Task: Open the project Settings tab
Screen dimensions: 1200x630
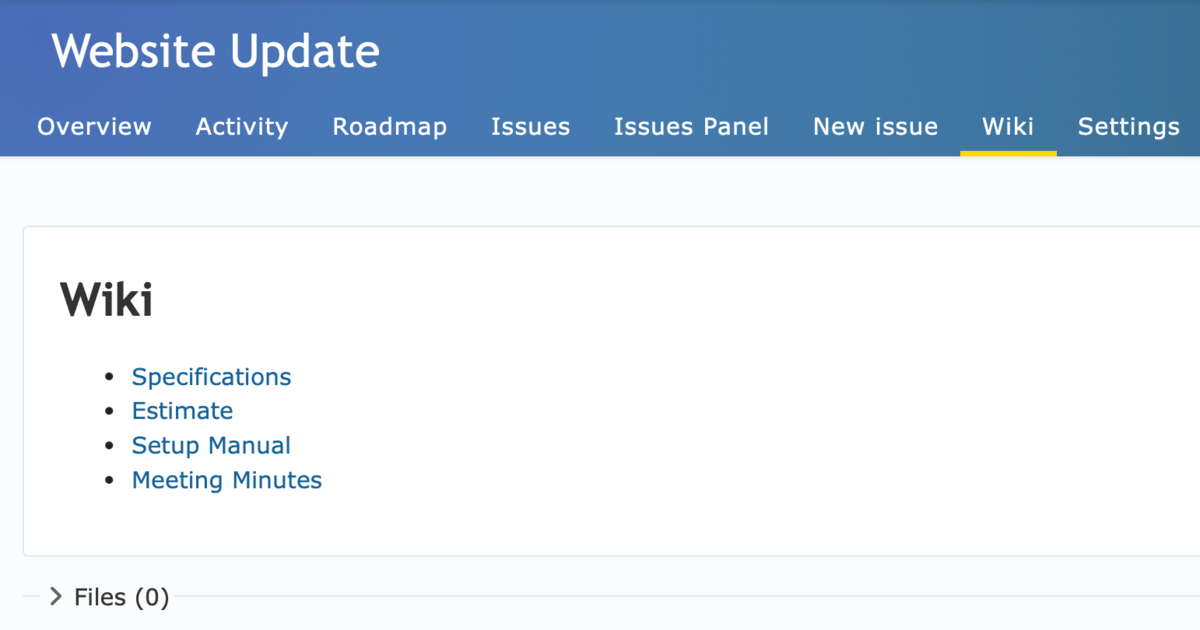Action: click(1128, 127)
